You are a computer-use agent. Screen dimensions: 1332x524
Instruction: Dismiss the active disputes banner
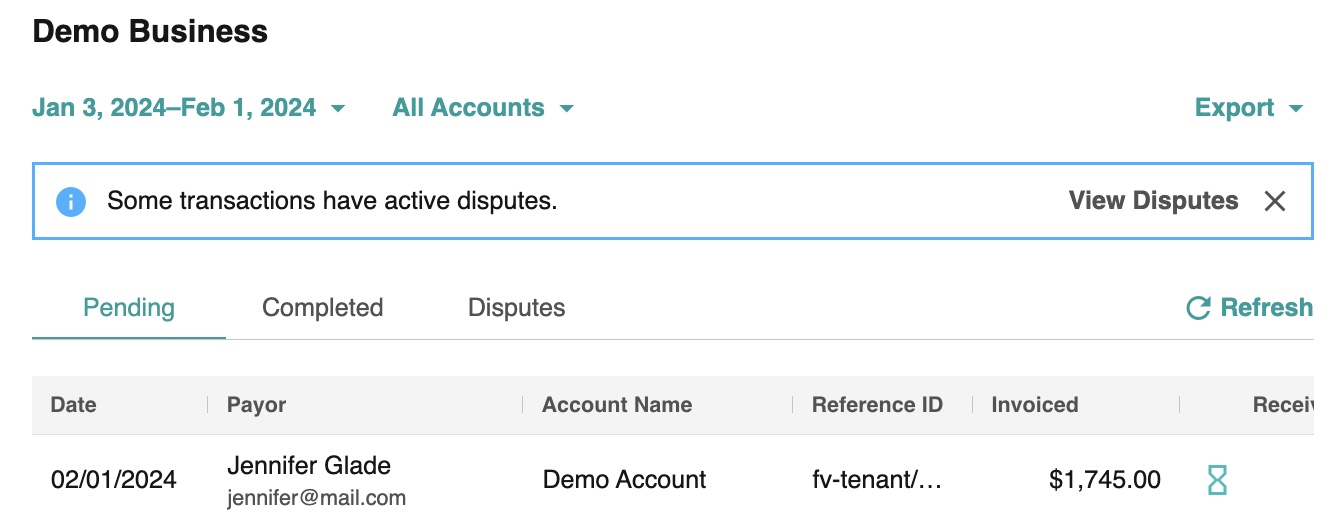tap(1274, 201)
